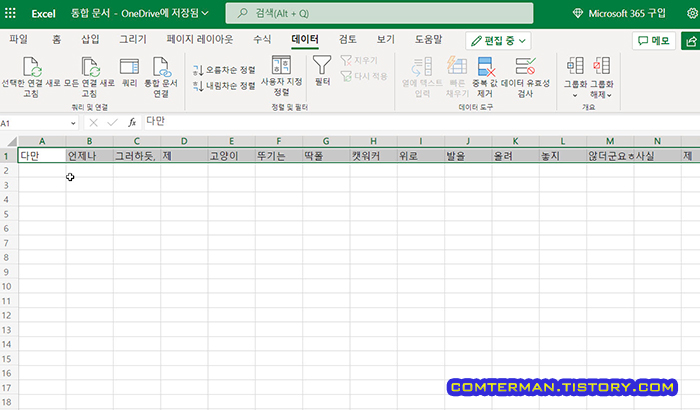This screenshot has height=410, width=700.
Task: Select cell containing 발을
Action: (x=468, y=156)
